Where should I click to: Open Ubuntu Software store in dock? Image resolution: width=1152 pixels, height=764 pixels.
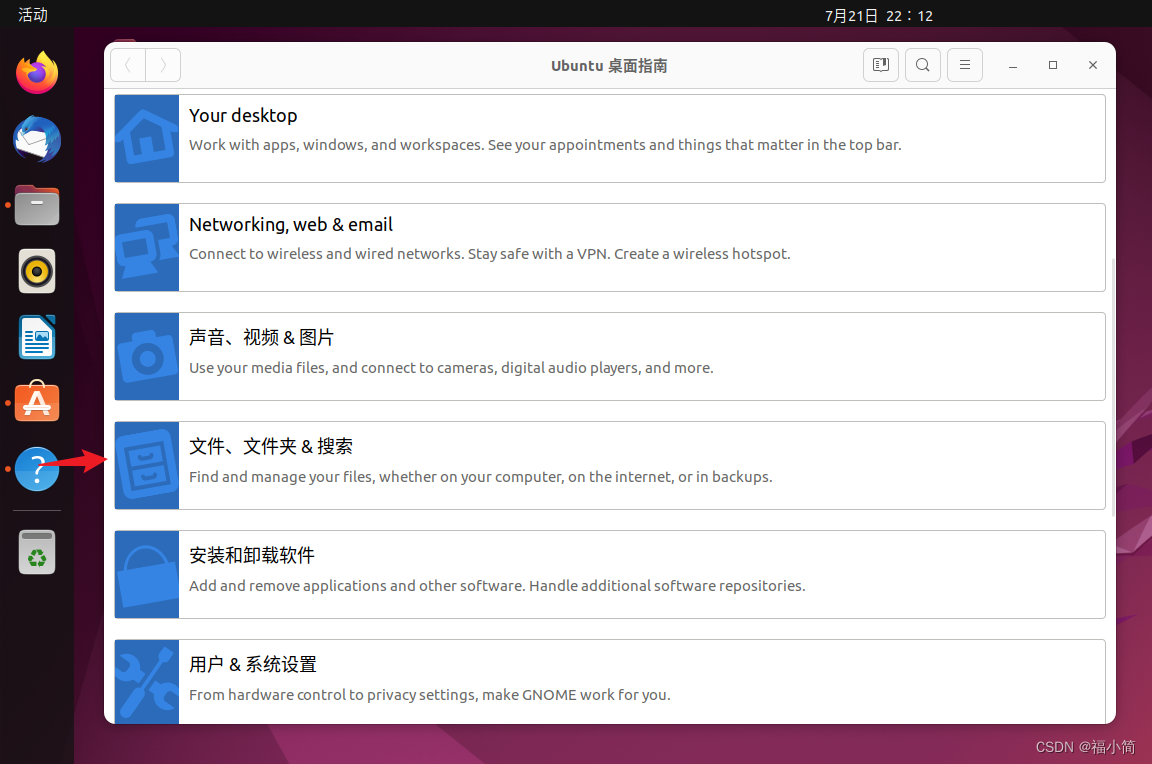point(37,402)
